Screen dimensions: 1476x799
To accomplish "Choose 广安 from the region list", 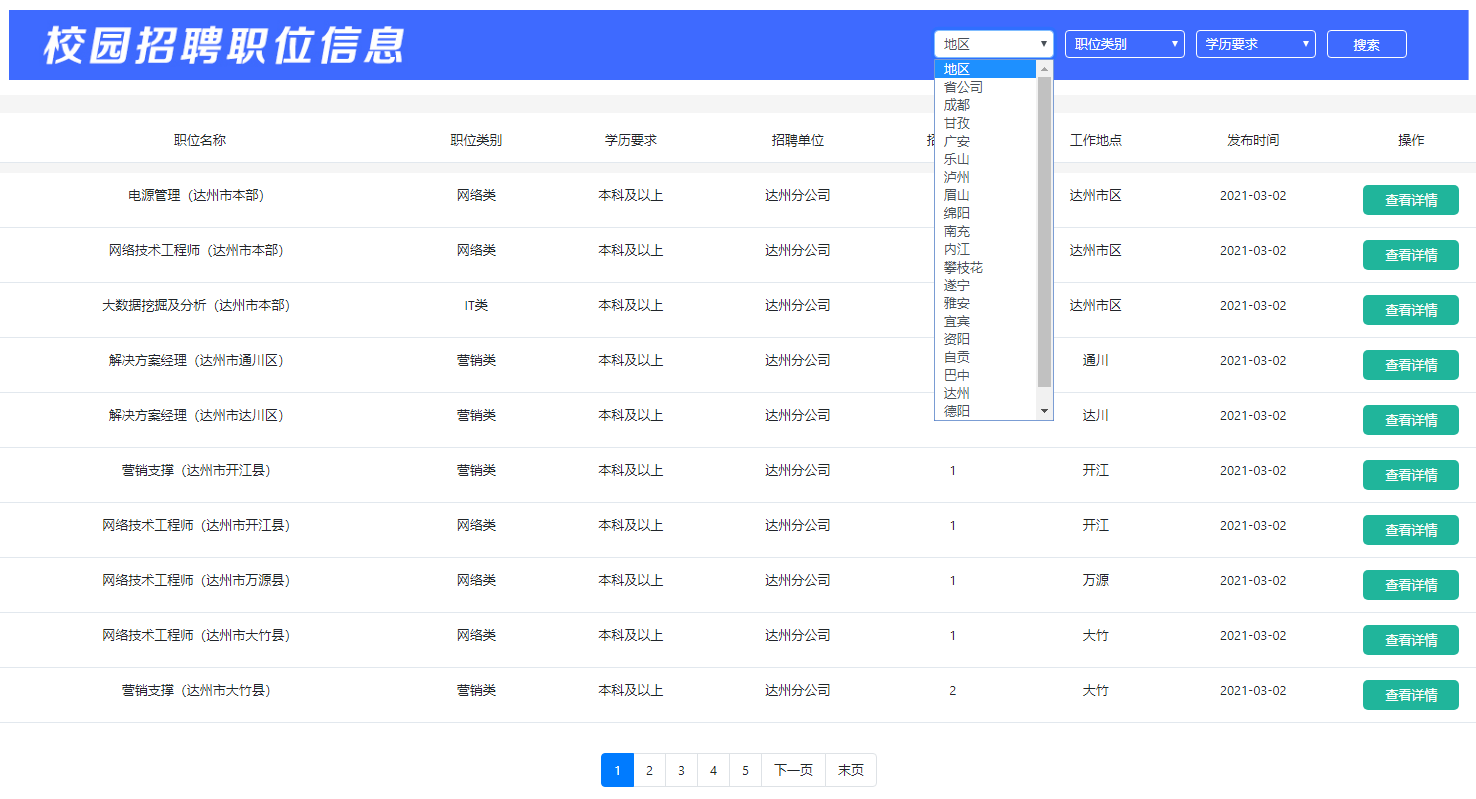I will pyautogui.click(x=986, y=141).
